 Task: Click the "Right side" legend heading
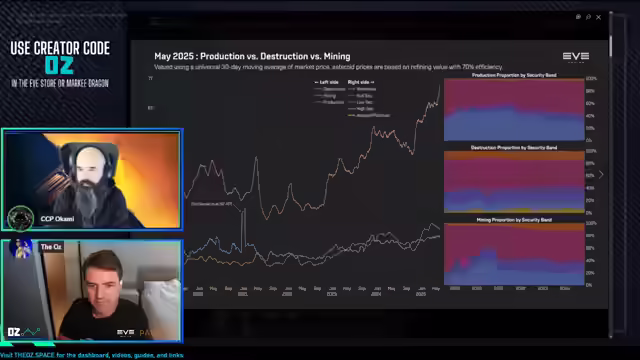pos(361,82)
